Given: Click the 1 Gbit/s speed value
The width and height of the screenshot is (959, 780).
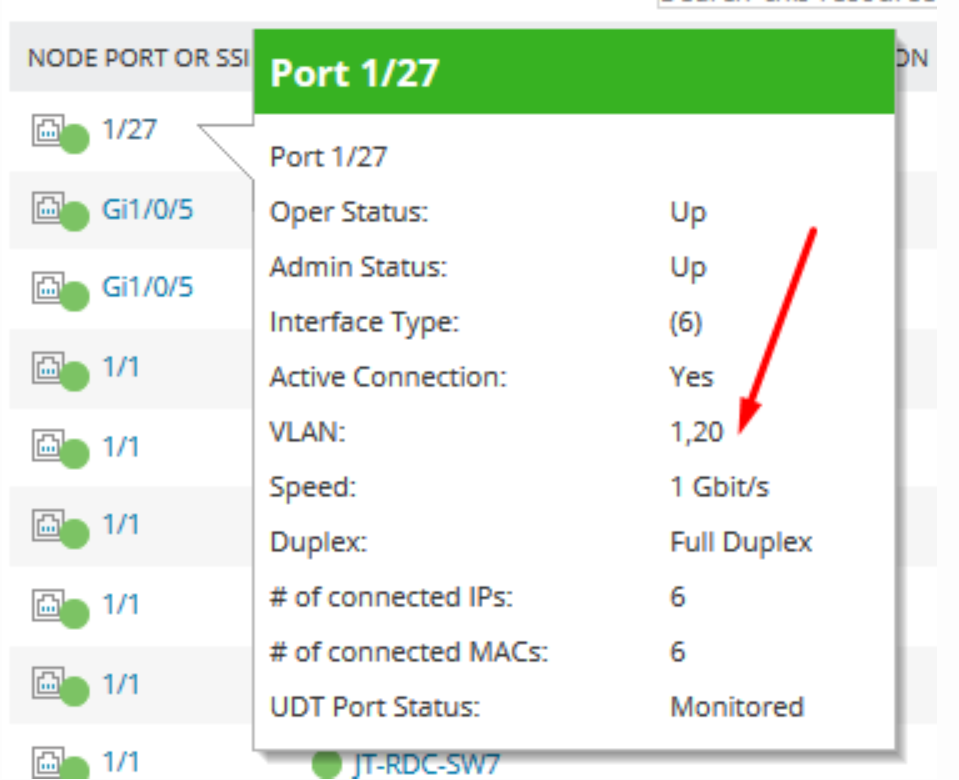Looking at the screenshot, I should click(x=720, y=488).
